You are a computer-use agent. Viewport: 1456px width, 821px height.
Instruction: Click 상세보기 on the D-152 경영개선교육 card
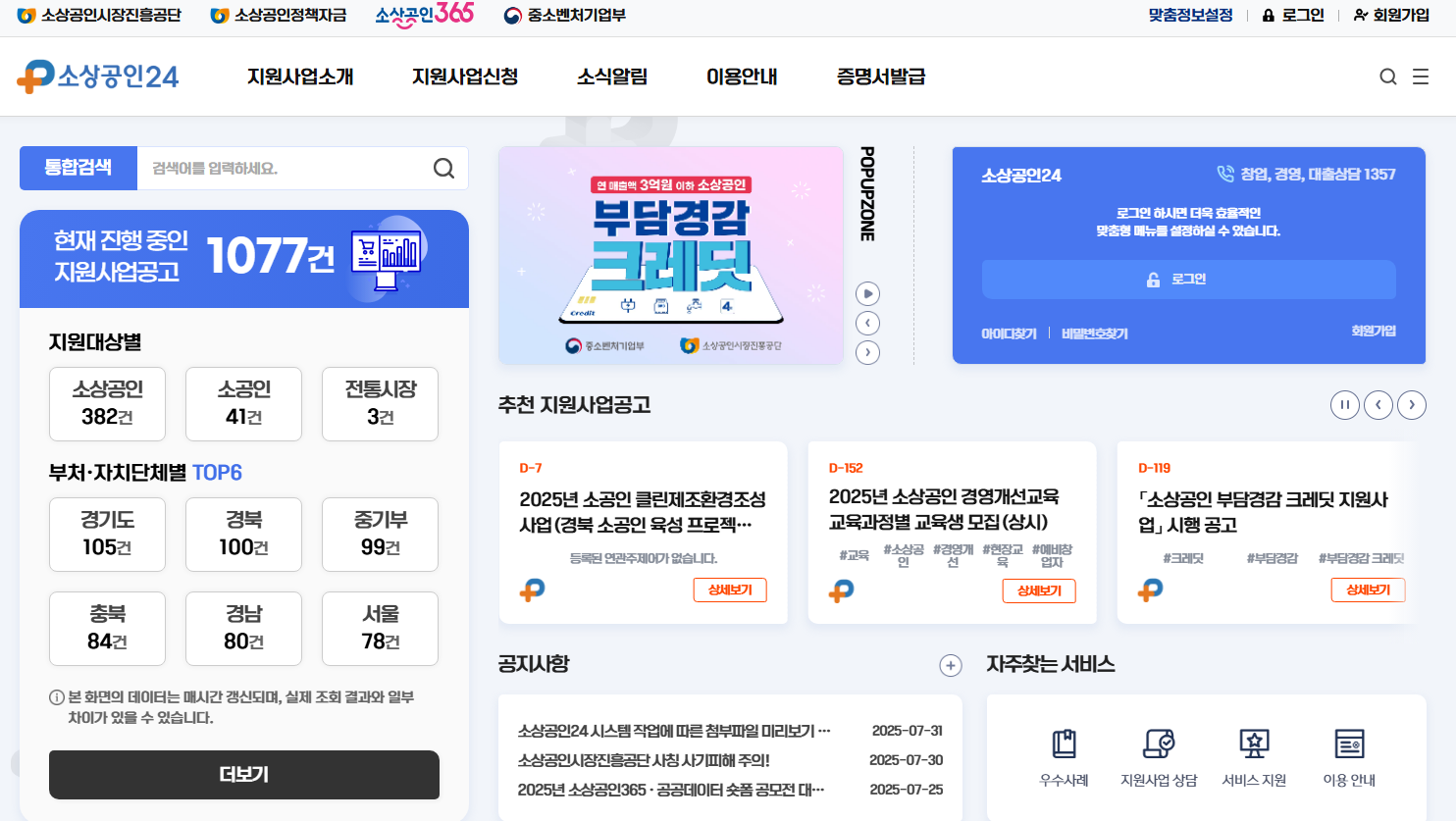1039,590
